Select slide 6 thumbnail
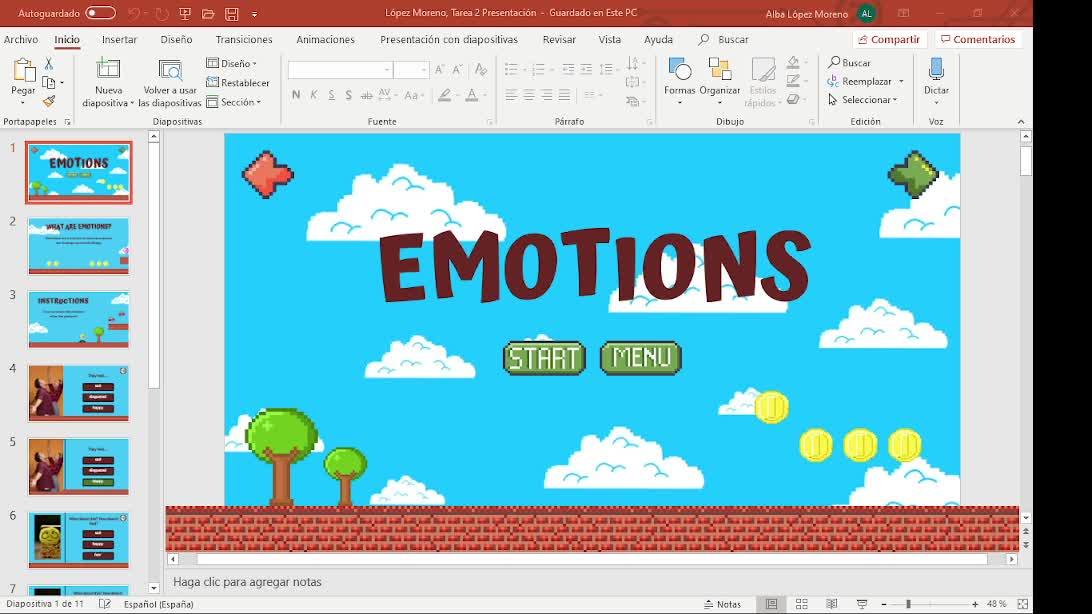The height and width of the screenshot is (614, 1092). [x=79, y=540]
